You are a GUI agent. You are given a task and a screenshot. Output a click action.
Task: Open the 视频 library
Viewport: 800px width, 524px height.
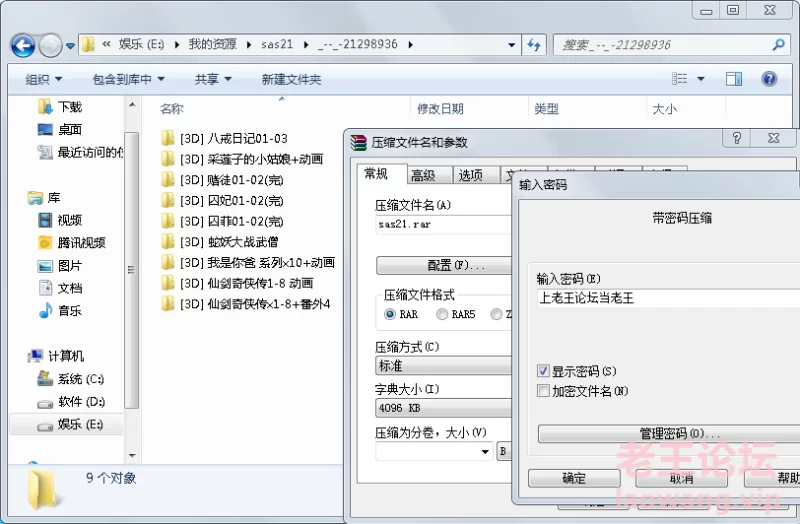pos(60,220)
